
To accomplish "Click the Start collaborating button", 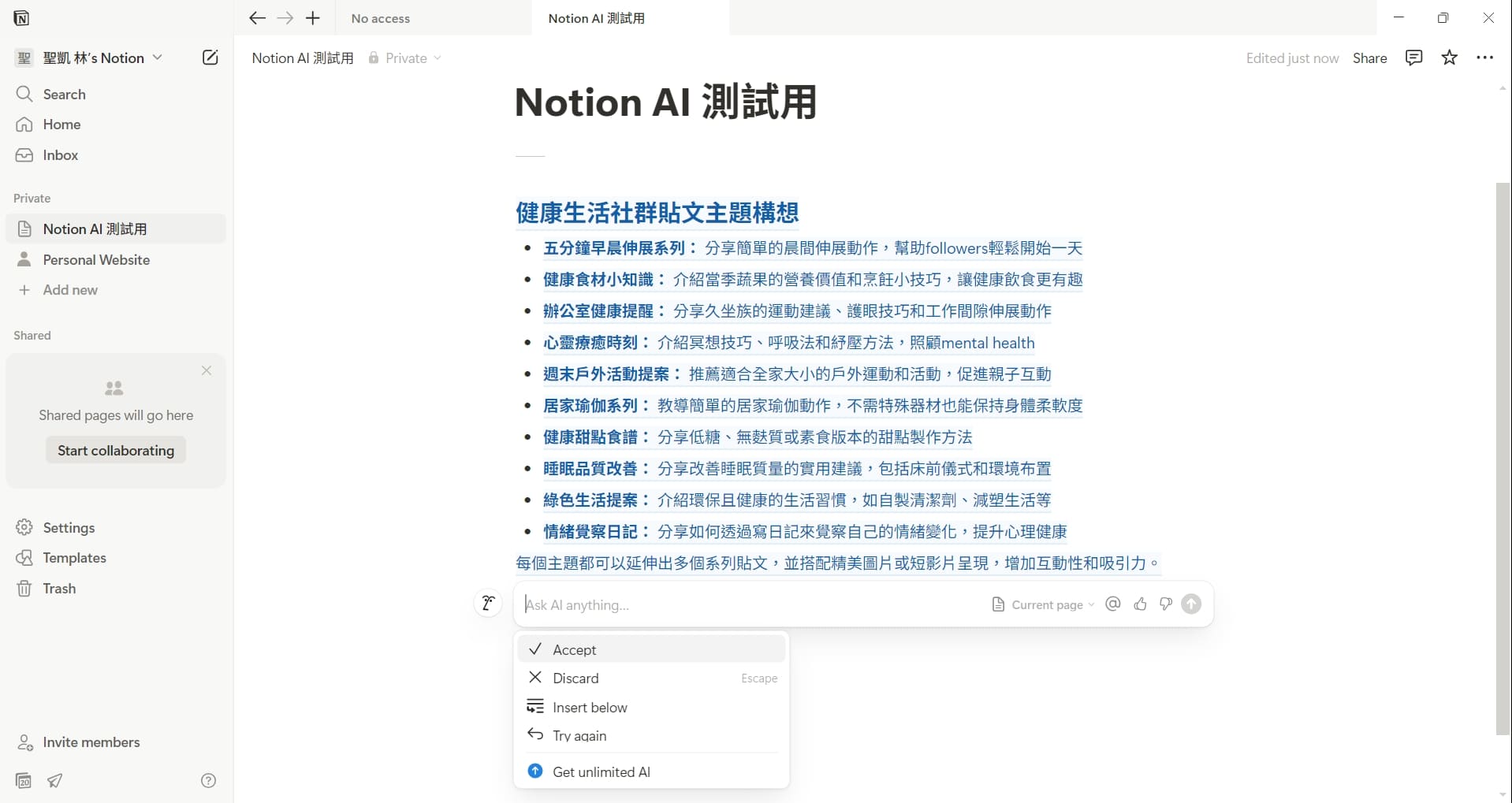I will point(115,449).
